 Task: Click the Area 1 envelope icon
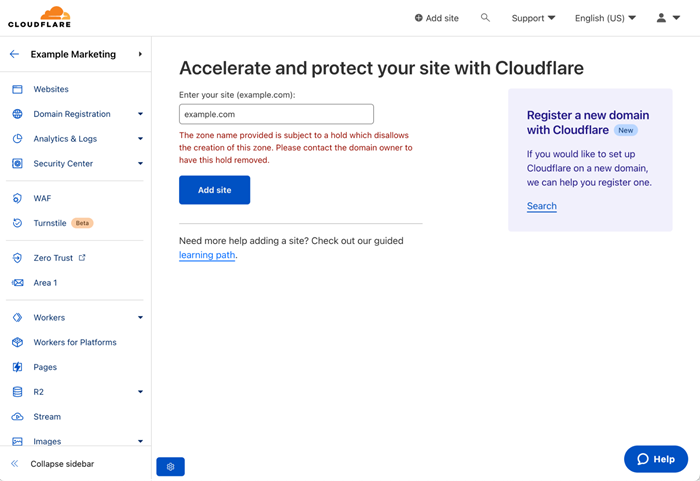17,283
